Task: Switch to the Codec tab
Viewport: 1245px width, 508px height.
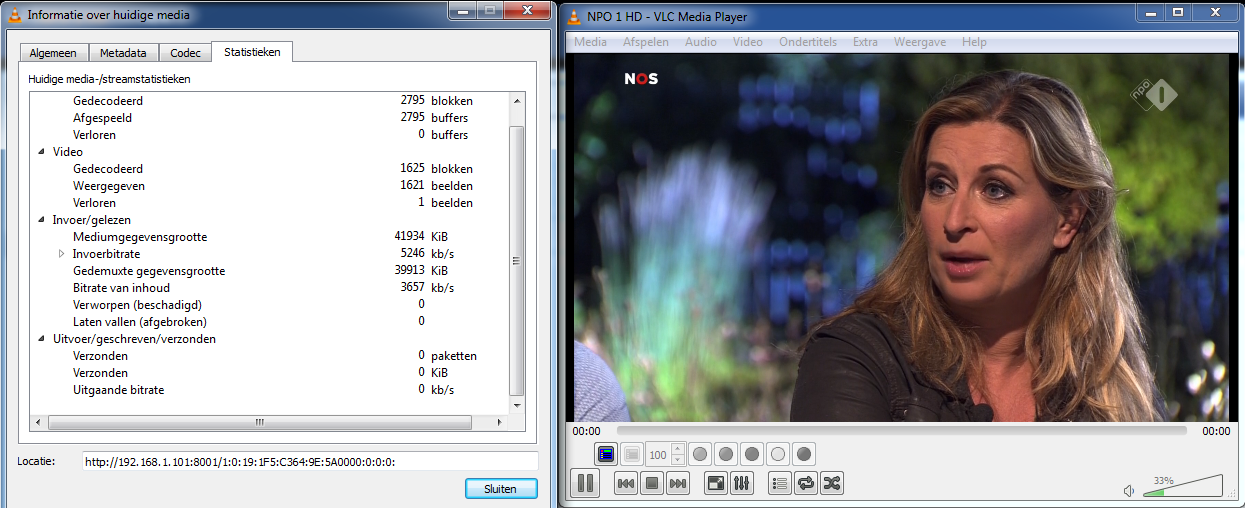Action: tap(185, 53)
